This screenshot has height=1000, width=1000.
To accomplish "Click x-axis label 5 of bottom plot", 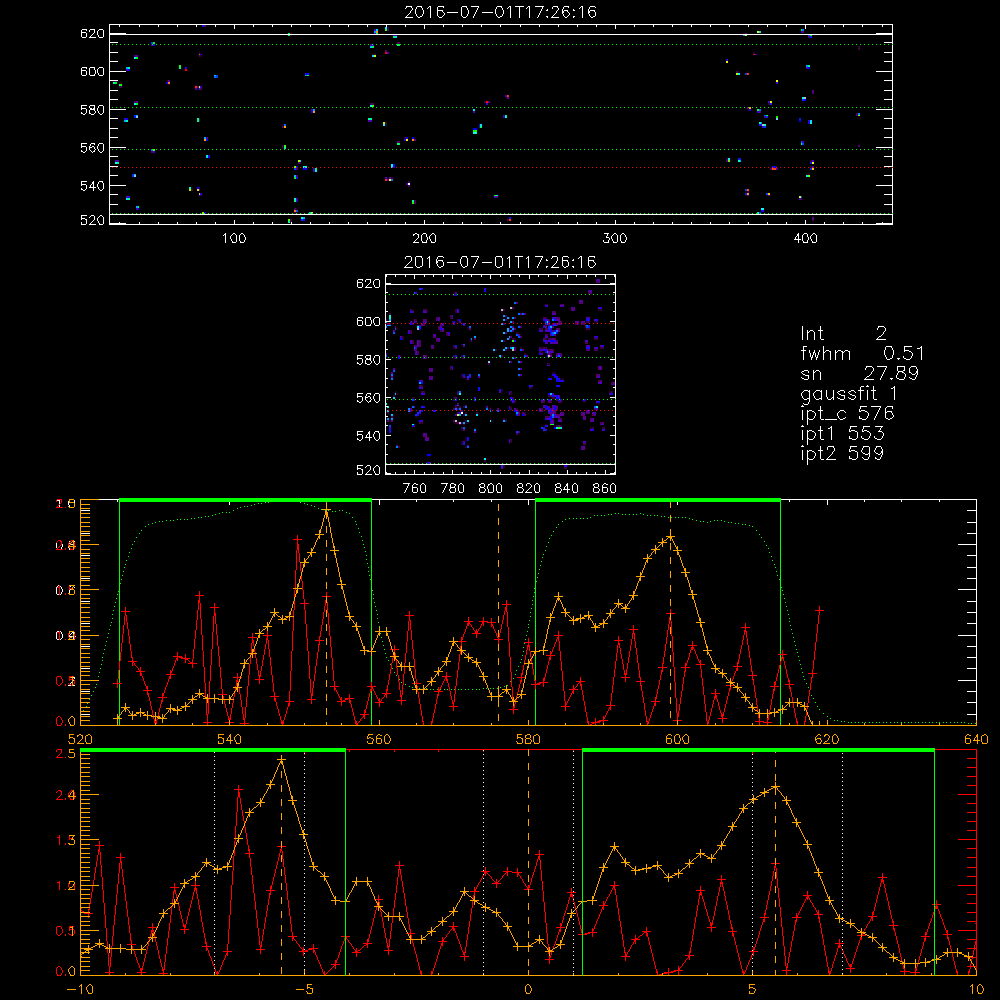I will [x=753, y=990].
